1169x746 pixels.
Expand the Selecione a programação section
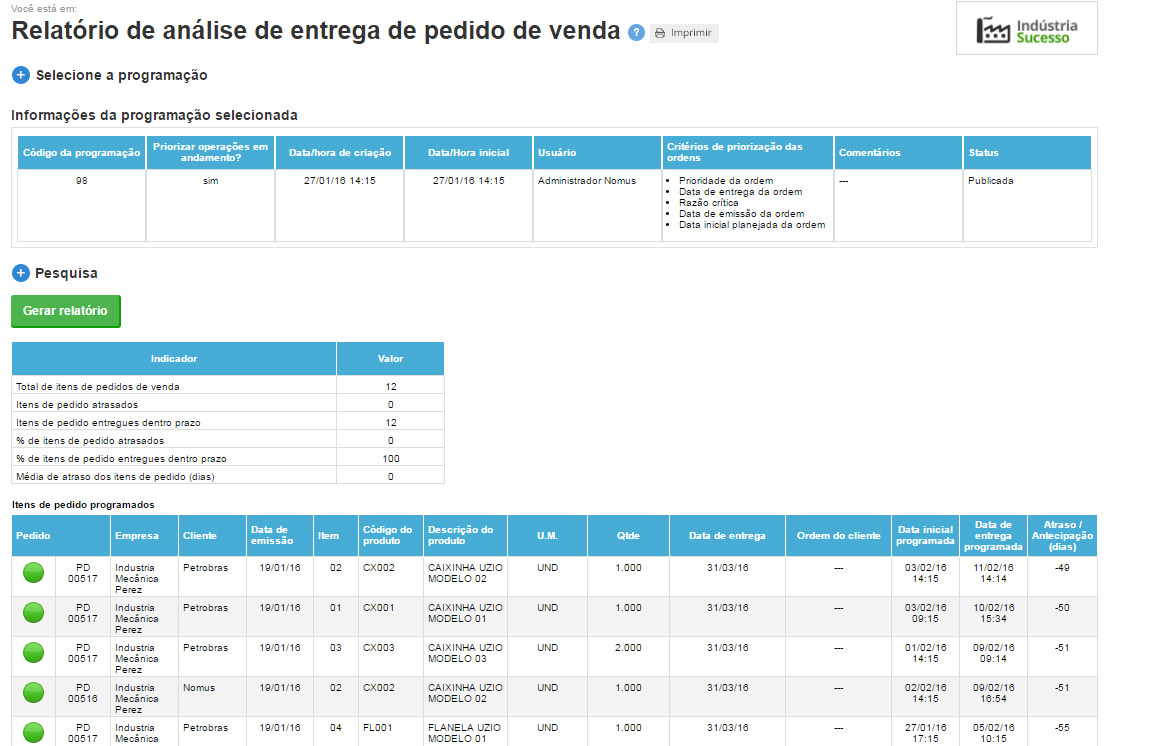[21, 75]
